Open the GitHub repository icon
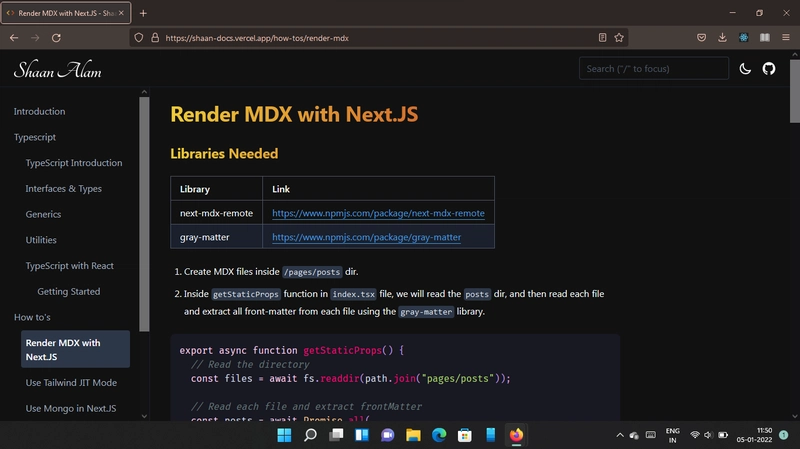This screenshot has width=800, height=449. click(x=769, y=68)
